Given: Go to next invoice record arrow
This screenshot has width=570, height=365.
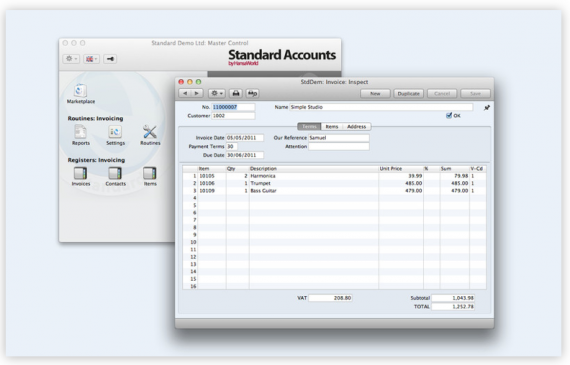Looking at the screenshot, I should (x=197, y=93).
